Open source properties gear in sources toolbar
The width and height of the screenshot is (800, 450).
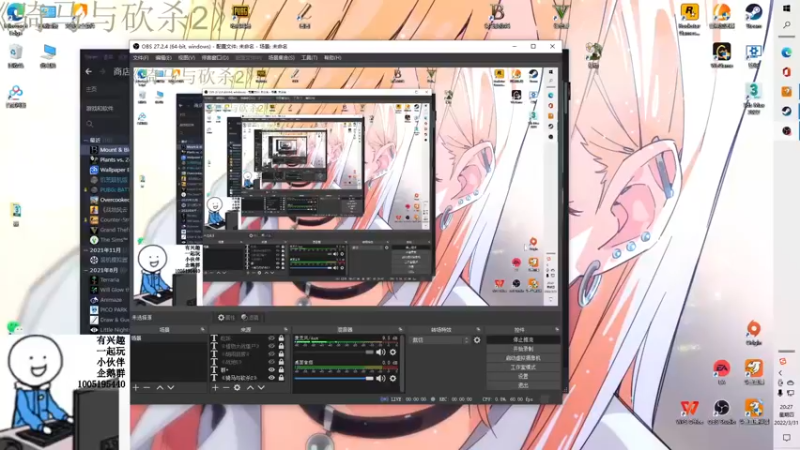tap(237, 388)
